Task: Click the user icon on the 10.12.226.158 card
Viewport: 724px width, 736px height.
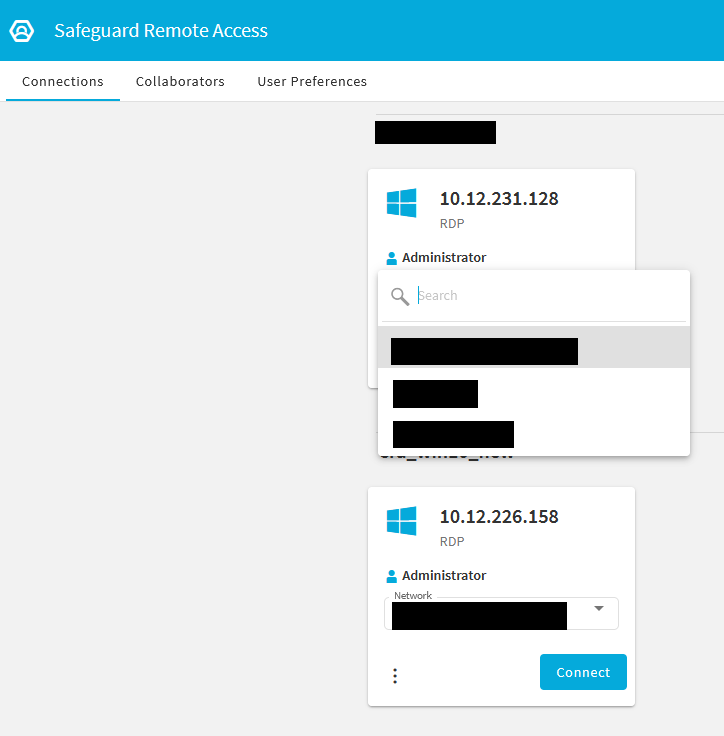Action: (392, 576)
